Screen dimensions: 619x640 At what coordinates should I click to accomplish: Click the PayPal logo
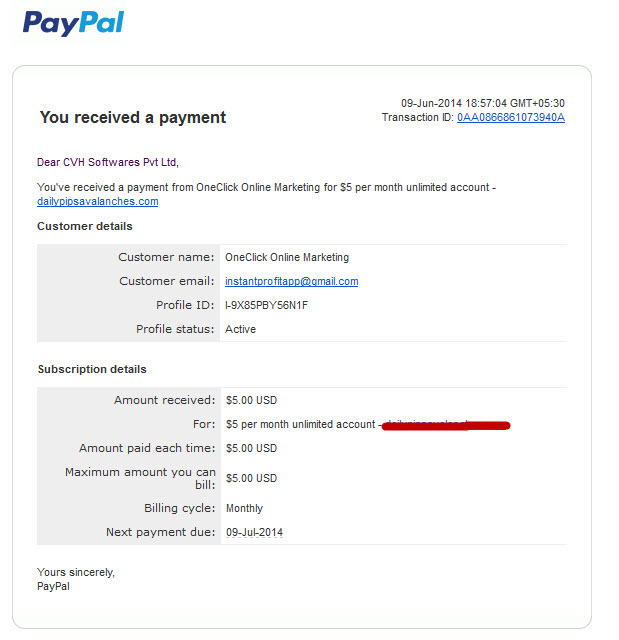tap(73, 23)
